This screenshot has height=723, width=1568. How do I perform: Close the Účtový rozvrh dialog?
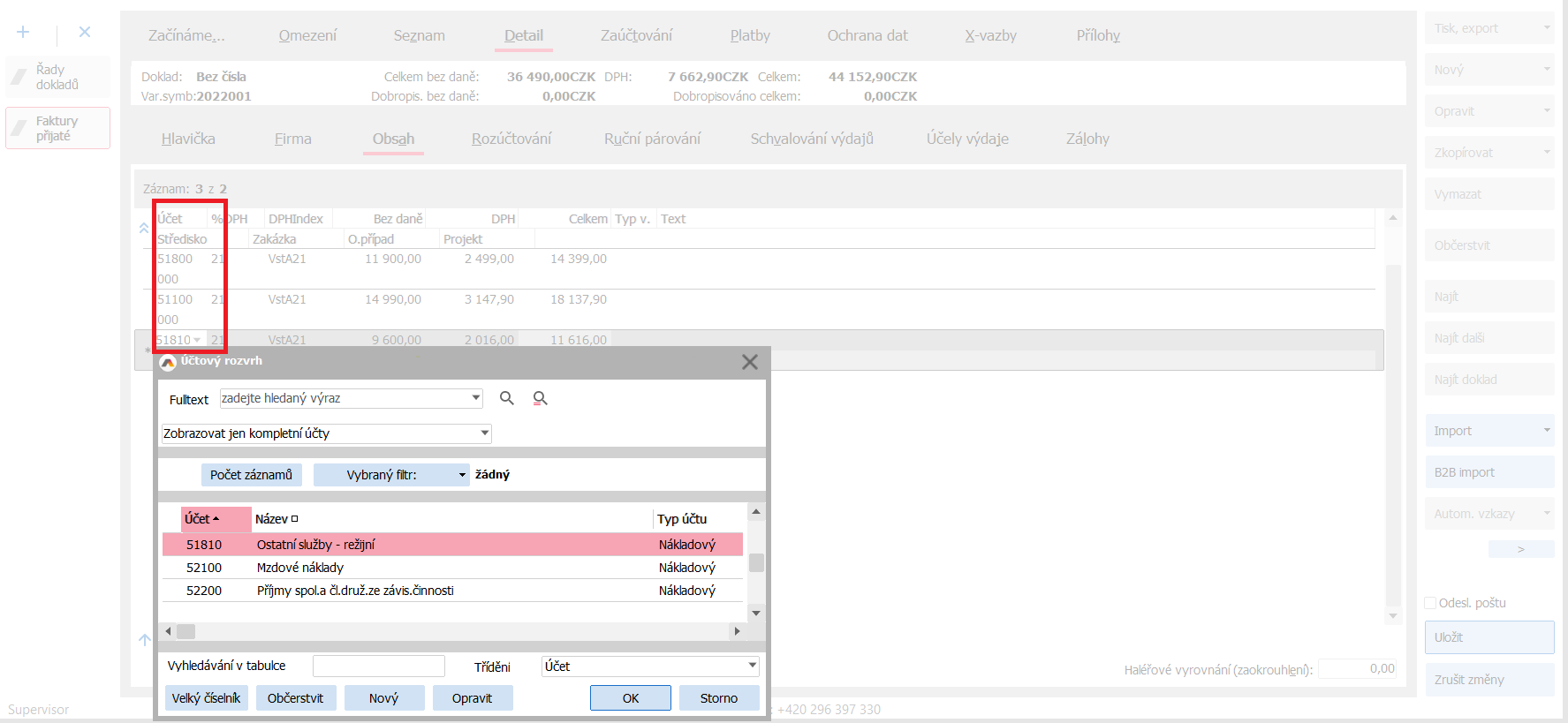(x=749, y=362)
